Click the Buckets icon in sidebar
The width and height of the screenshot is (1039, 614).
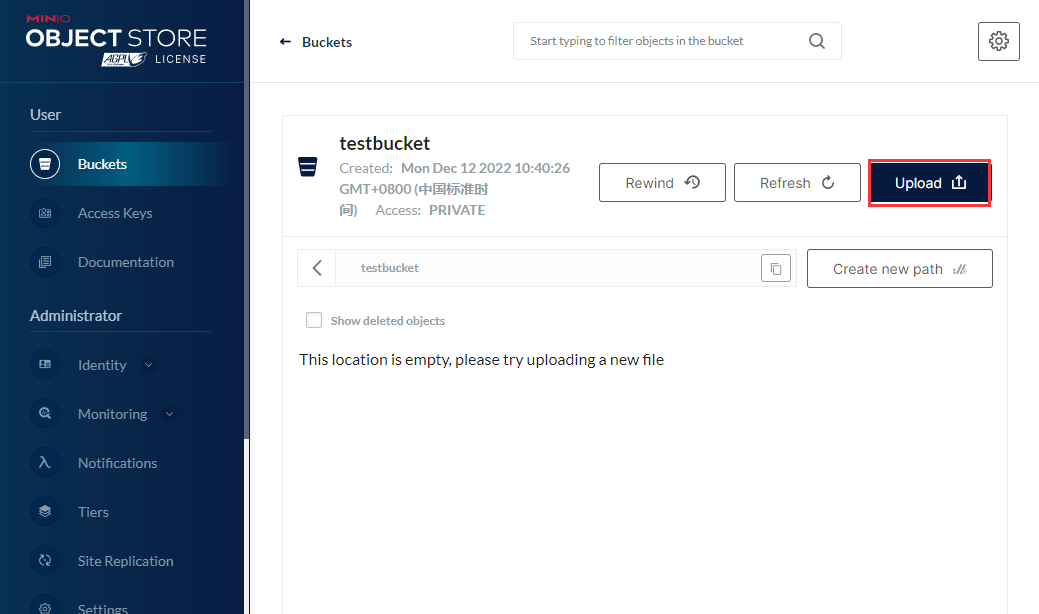point(45,164)
